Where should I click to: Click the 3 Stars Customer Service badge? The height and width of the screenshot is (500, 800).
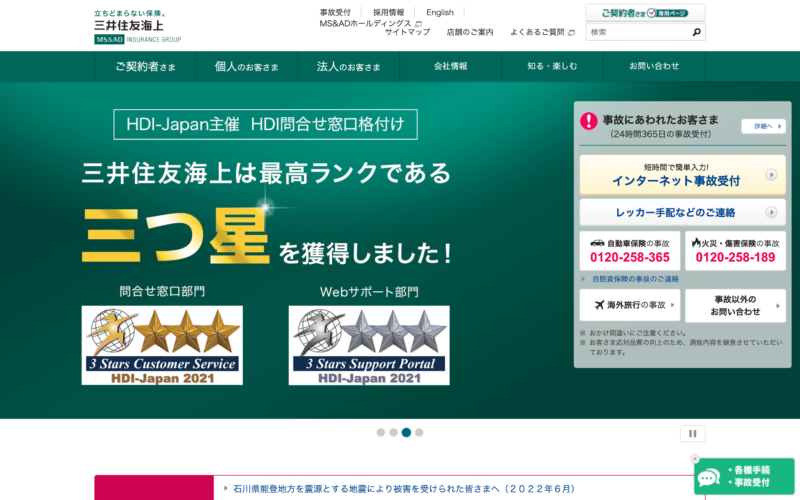[x=162, y=345]
